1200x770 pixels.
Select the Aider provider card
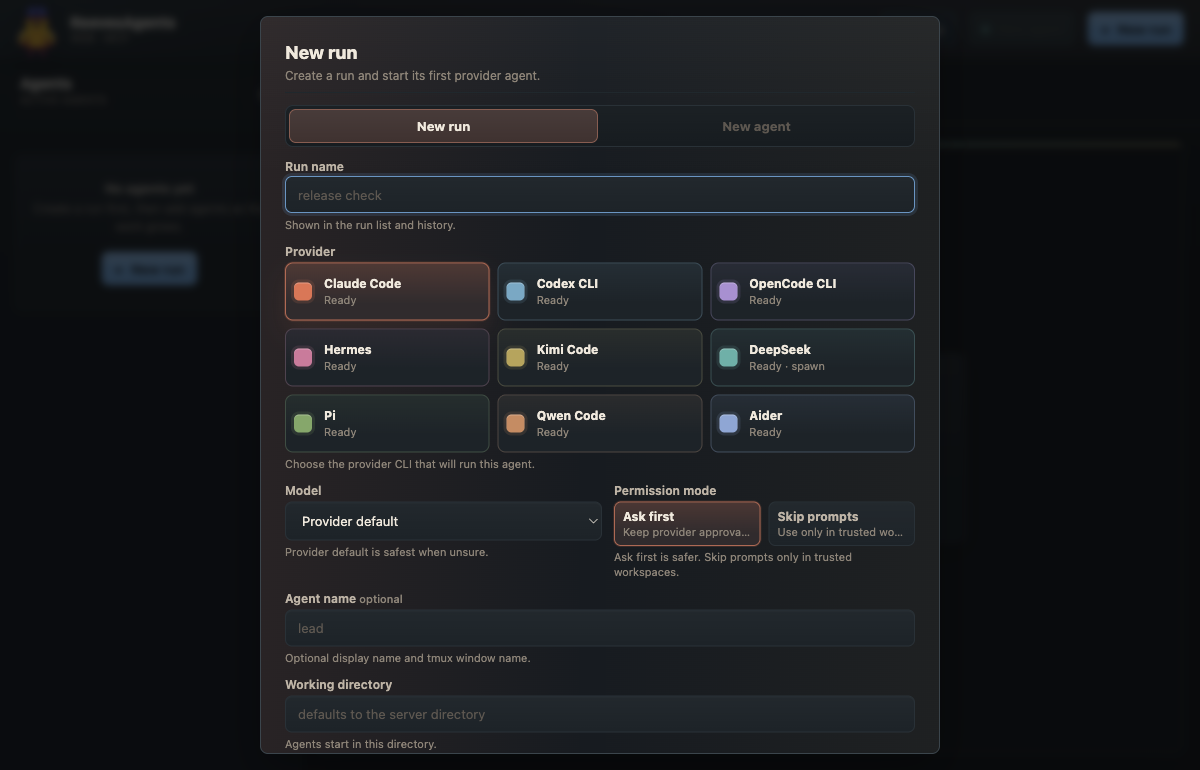coord(812,423)
